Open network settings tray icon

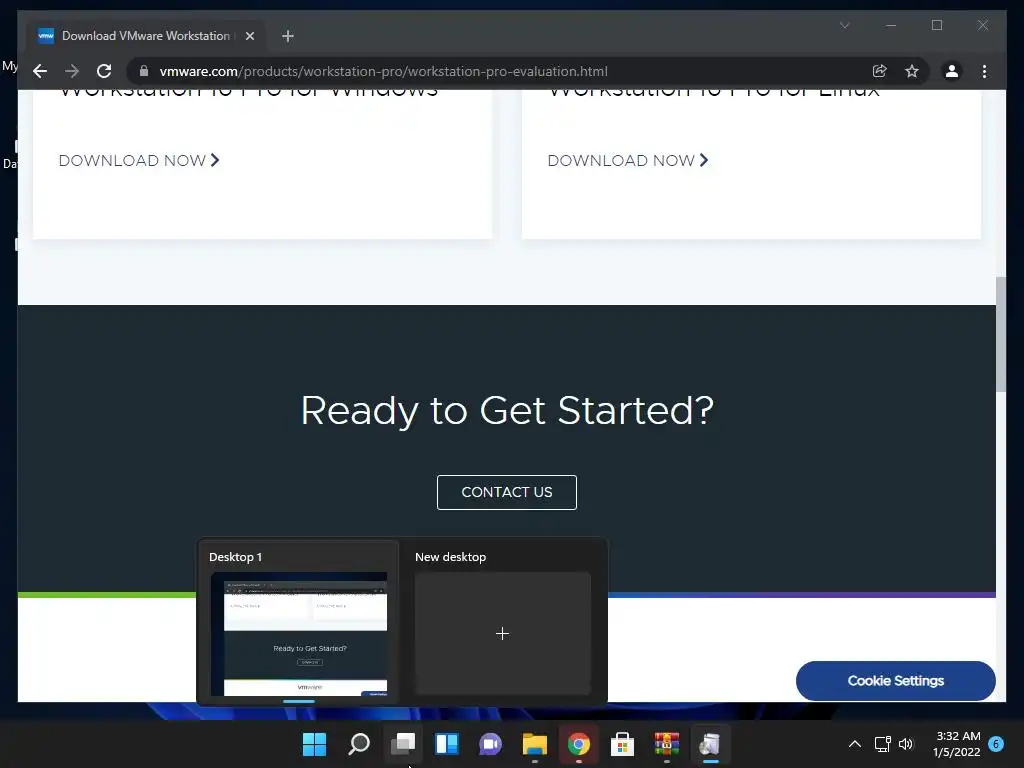(882, 744)
